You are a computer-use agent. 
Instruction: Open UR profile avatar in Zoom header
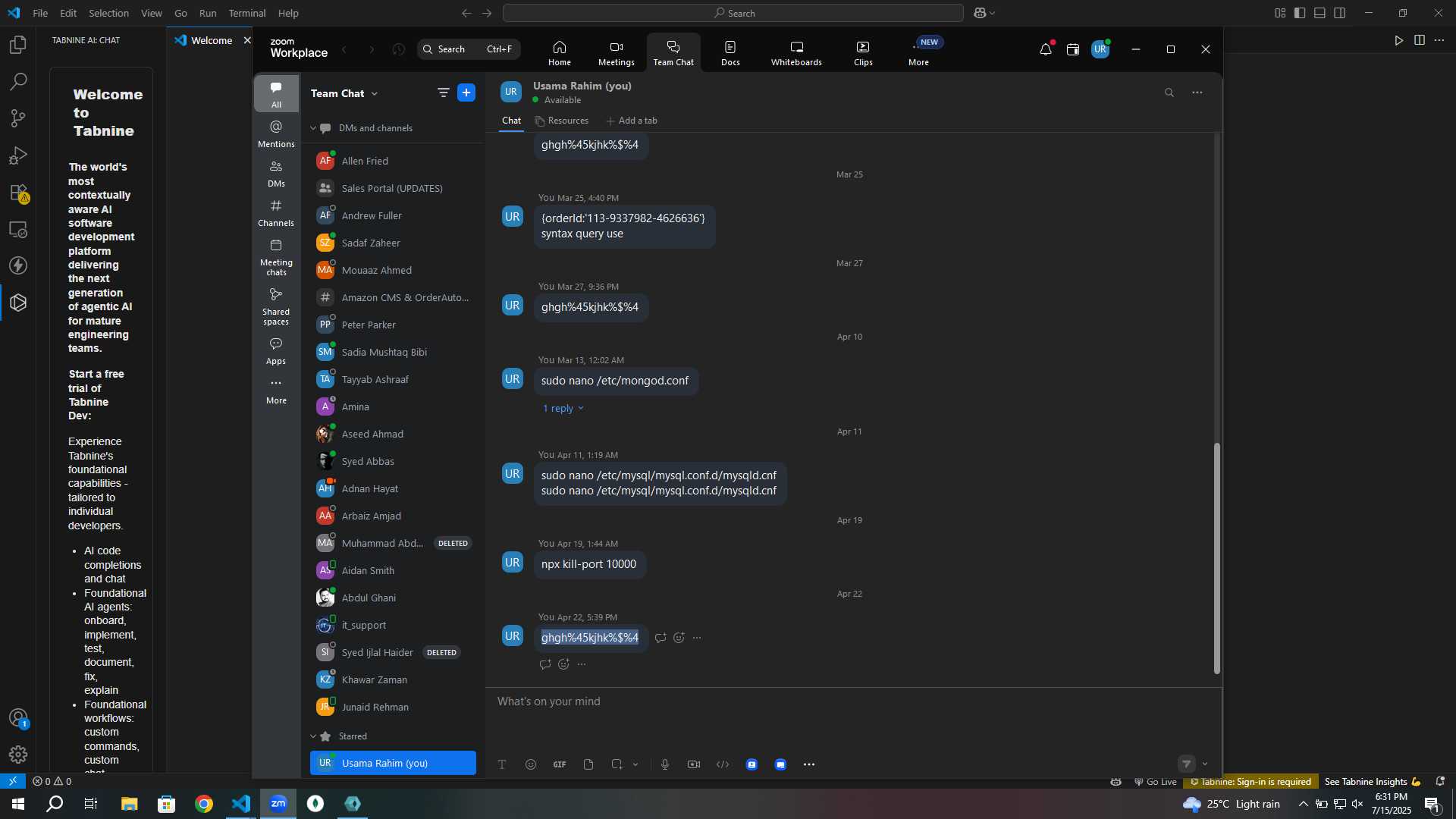point(1100,49)
